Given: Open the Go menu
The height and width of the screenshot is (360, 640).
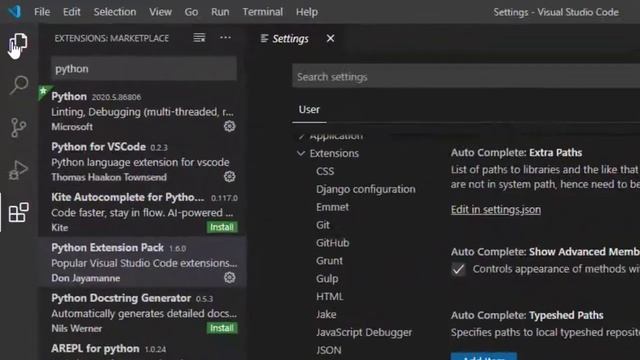Looking at the screenshot, I should point(191,12).
